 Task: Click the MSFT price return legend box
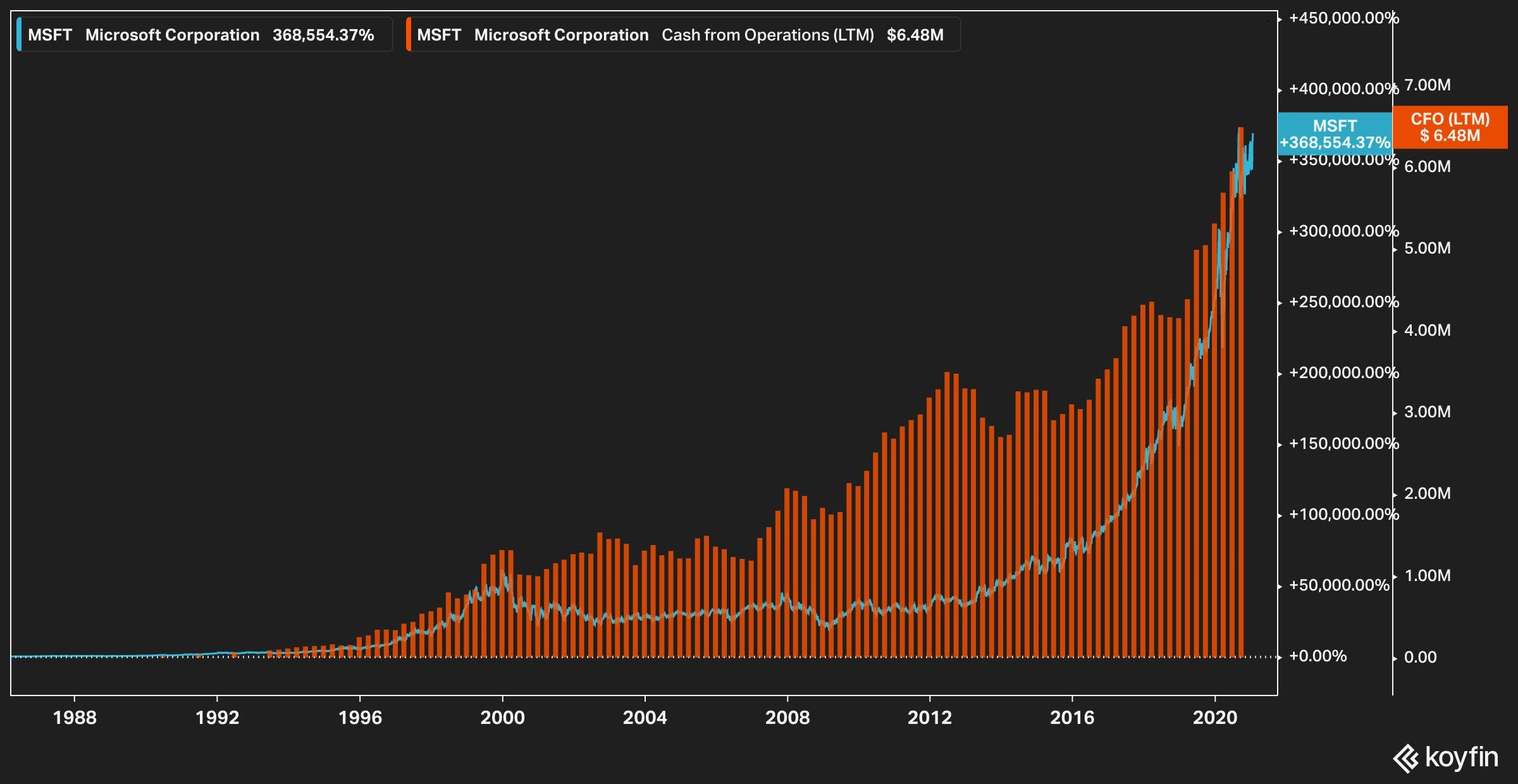(x=204, y=34)
